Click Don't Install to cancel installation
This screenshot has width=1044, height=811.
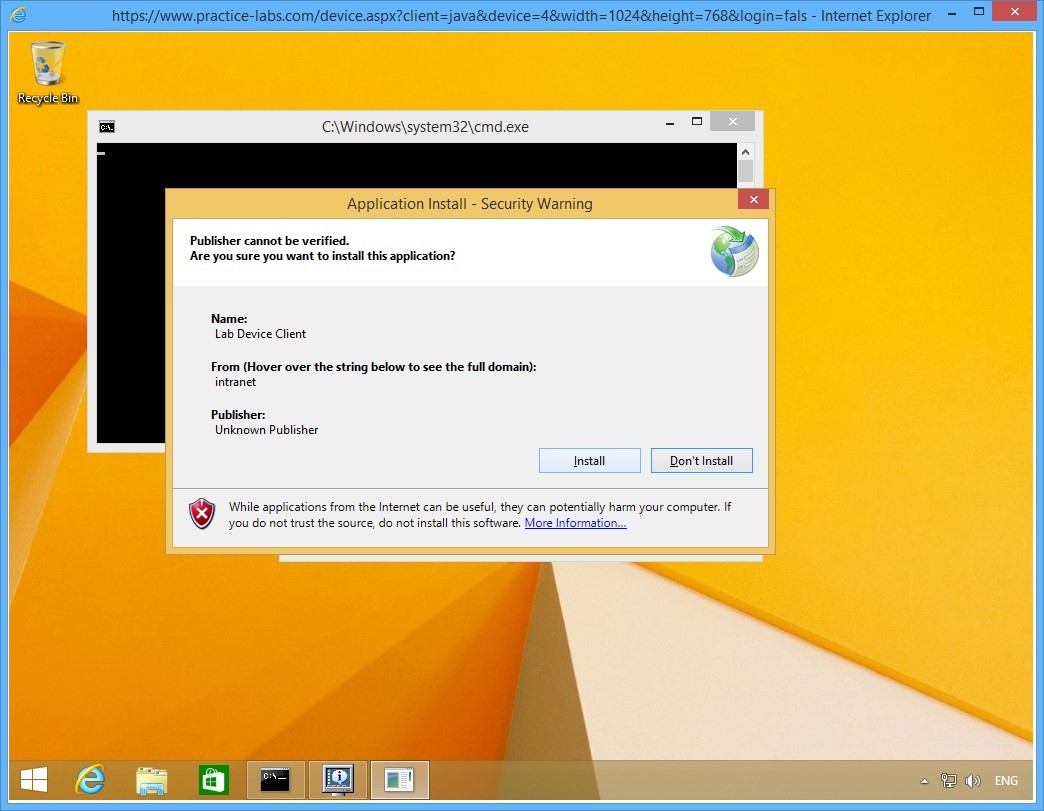click(x=701, y=460)
